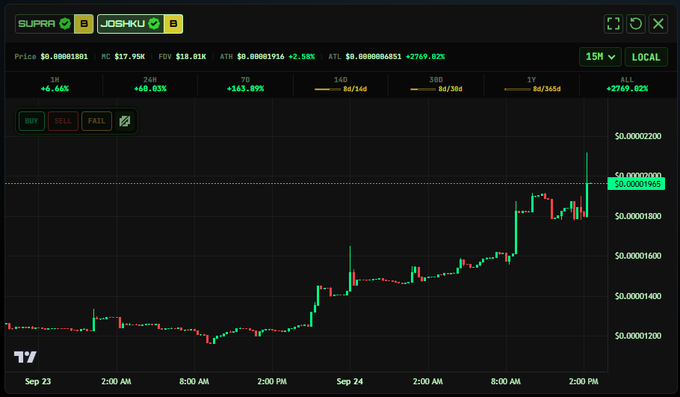
Task: Toggle BUY markers on chart
Action: pos(31,121)
